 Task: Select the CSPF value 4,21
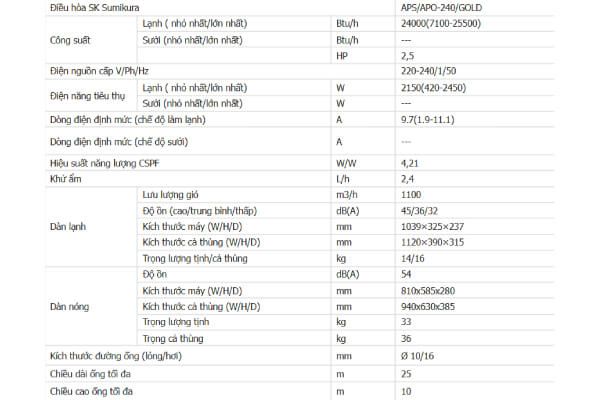408,161
